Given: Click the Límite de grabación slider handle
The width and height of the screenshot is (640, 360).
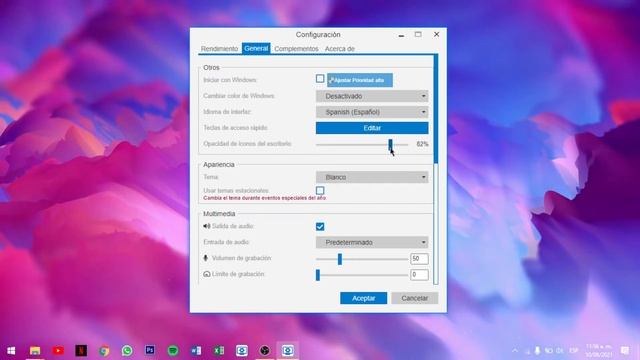Looking at the screenshot, I should [318, 275].
